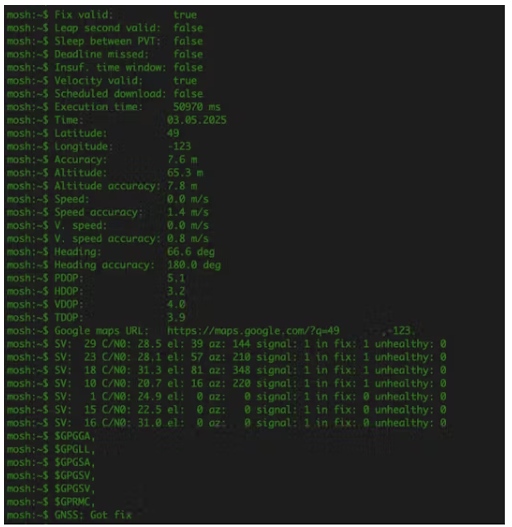Image resolution: width=512 pixels, height=527 pixels.
Task: Select the Scheduled download false value
Action: click(x=188, y=94)
